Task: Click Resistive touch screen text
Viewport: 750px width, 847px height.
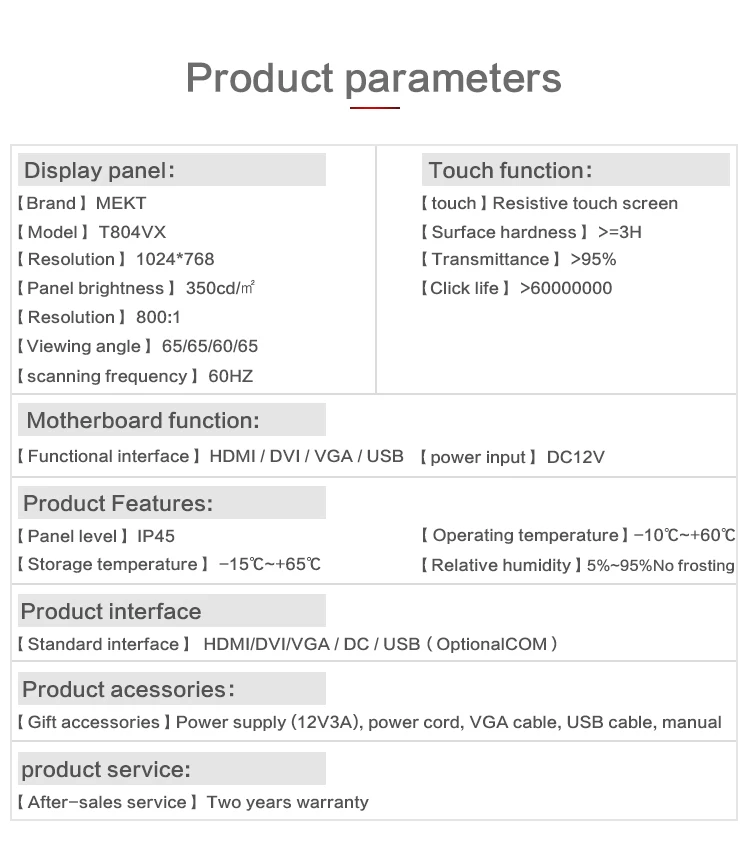Action: click(x=585, y=203)
